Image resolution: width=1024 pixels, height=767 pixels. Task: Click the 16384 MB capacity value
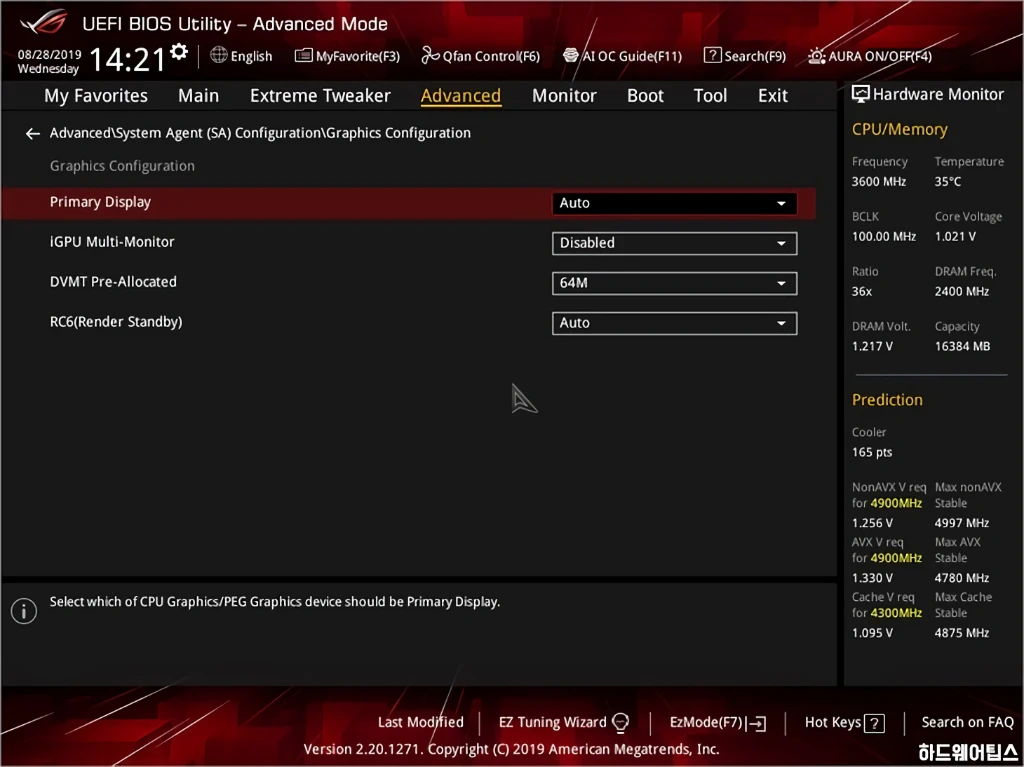point(962,346)
